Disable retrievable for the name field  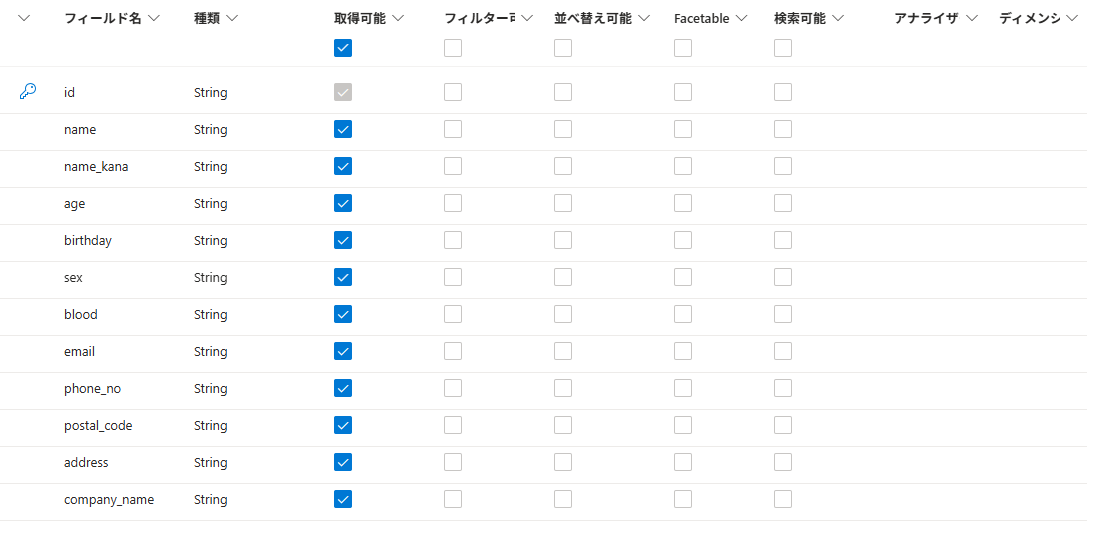tap(343, 129)
